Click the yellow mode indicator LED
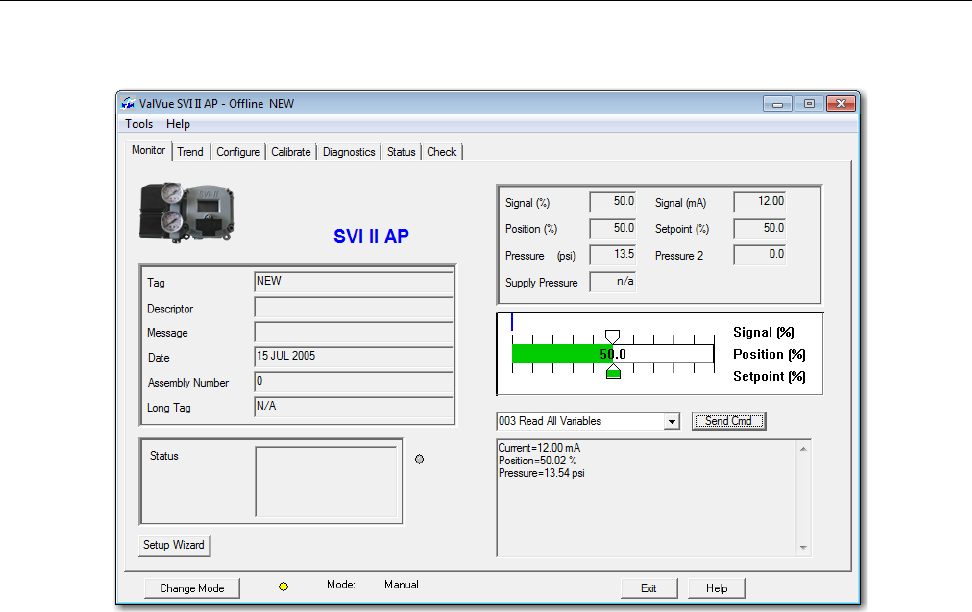This screenshot has height=612, width=972. click(283, 587)
